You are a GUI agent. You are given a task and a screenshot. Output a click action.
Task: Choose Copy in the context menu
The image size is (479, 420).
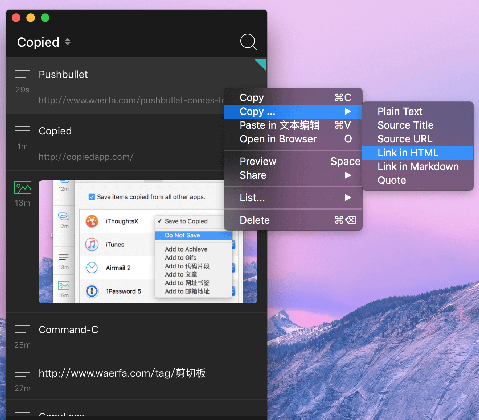point(293,97)
